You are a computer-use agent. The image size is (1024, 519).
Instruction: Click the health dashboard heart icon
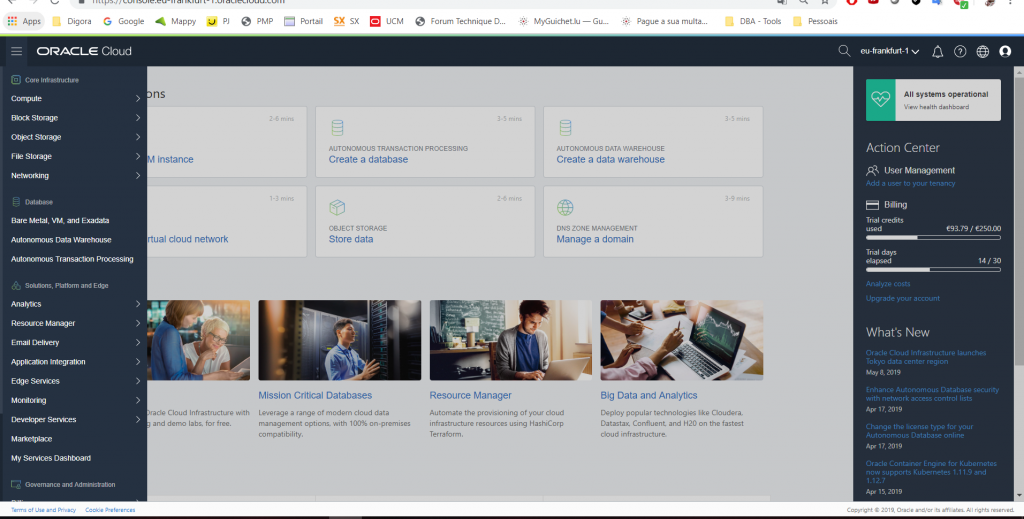(x=880, y=100)
